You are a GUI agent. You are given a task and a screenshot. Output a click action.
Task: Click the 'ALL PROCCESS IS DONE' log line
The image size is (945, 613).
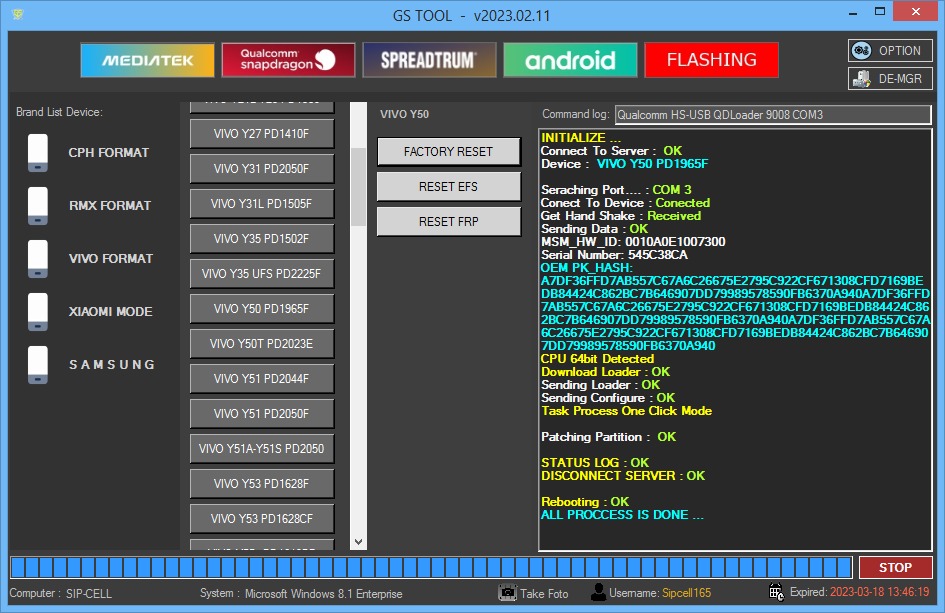[622, 515]
